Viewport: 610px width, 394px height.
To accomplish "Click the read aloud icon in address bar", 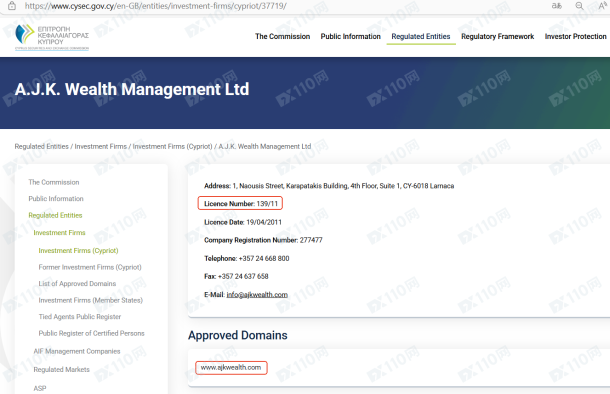I will pos(602,5).
